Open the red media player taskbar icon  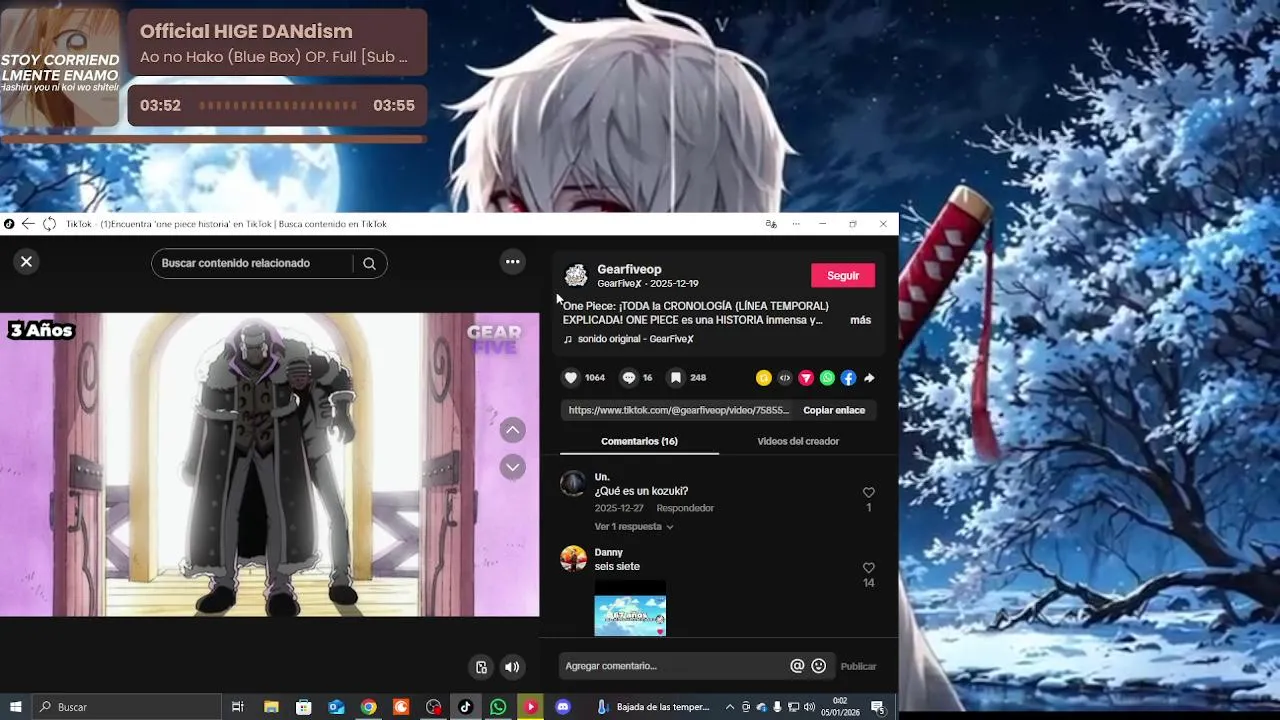(x=531, y=707)
